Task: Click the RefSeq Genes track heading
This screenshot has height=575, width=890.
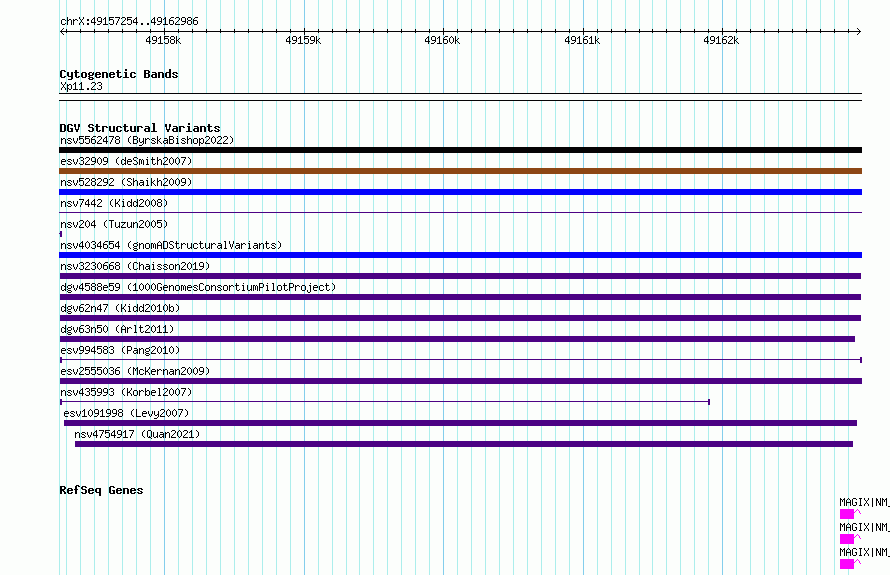Action: [101, 490]
